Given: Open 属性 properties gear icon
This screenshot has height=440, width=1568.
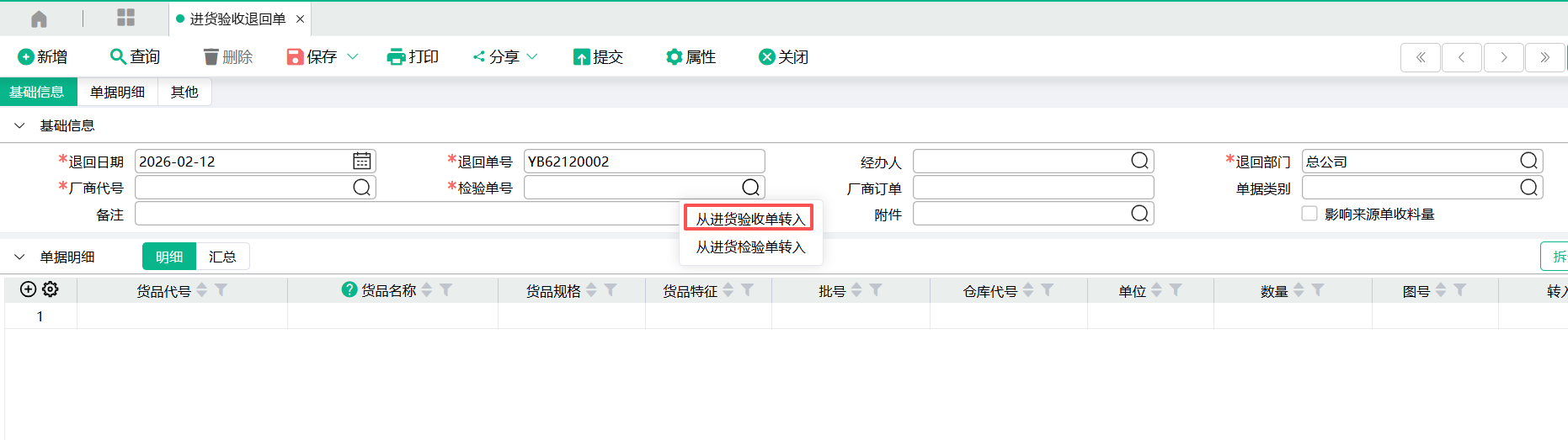Looking at the screenshot, I should (x=674, y=57).
